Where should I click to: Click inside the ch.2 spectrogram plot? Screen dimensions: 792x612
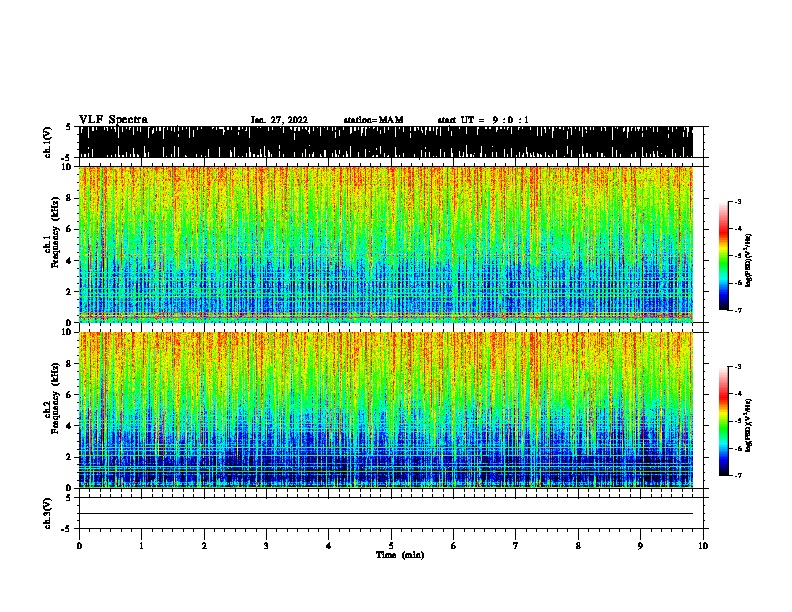pos(385,410)
